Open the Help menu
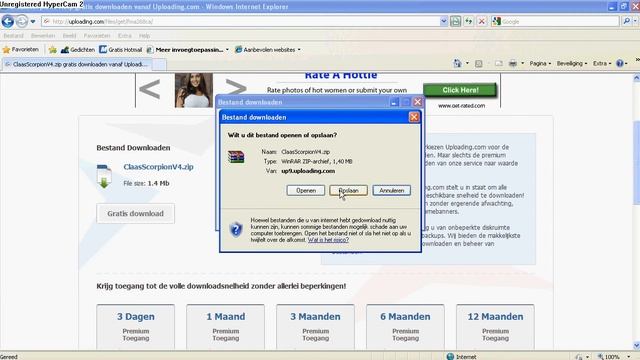The image size is (640, 360). coord(144,36)
